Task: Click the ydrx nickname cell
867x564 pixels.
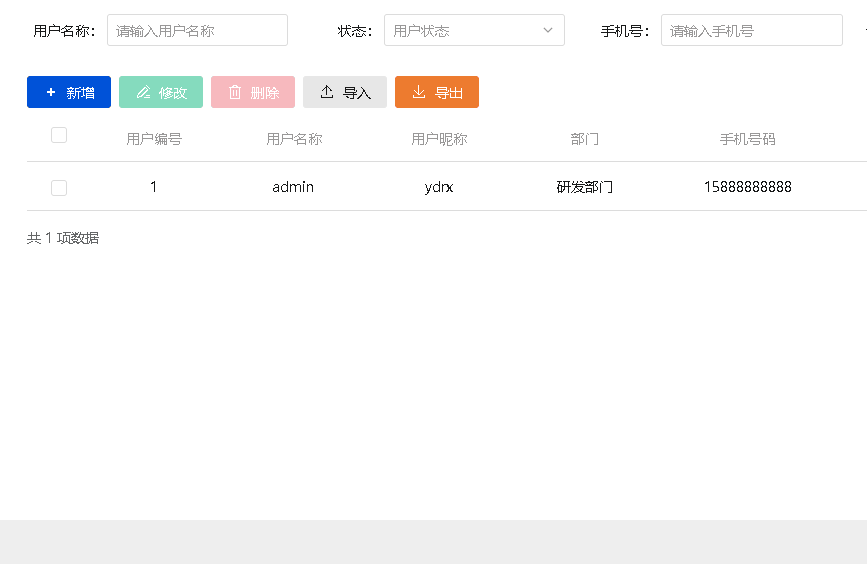Action: tap(439, 187)
